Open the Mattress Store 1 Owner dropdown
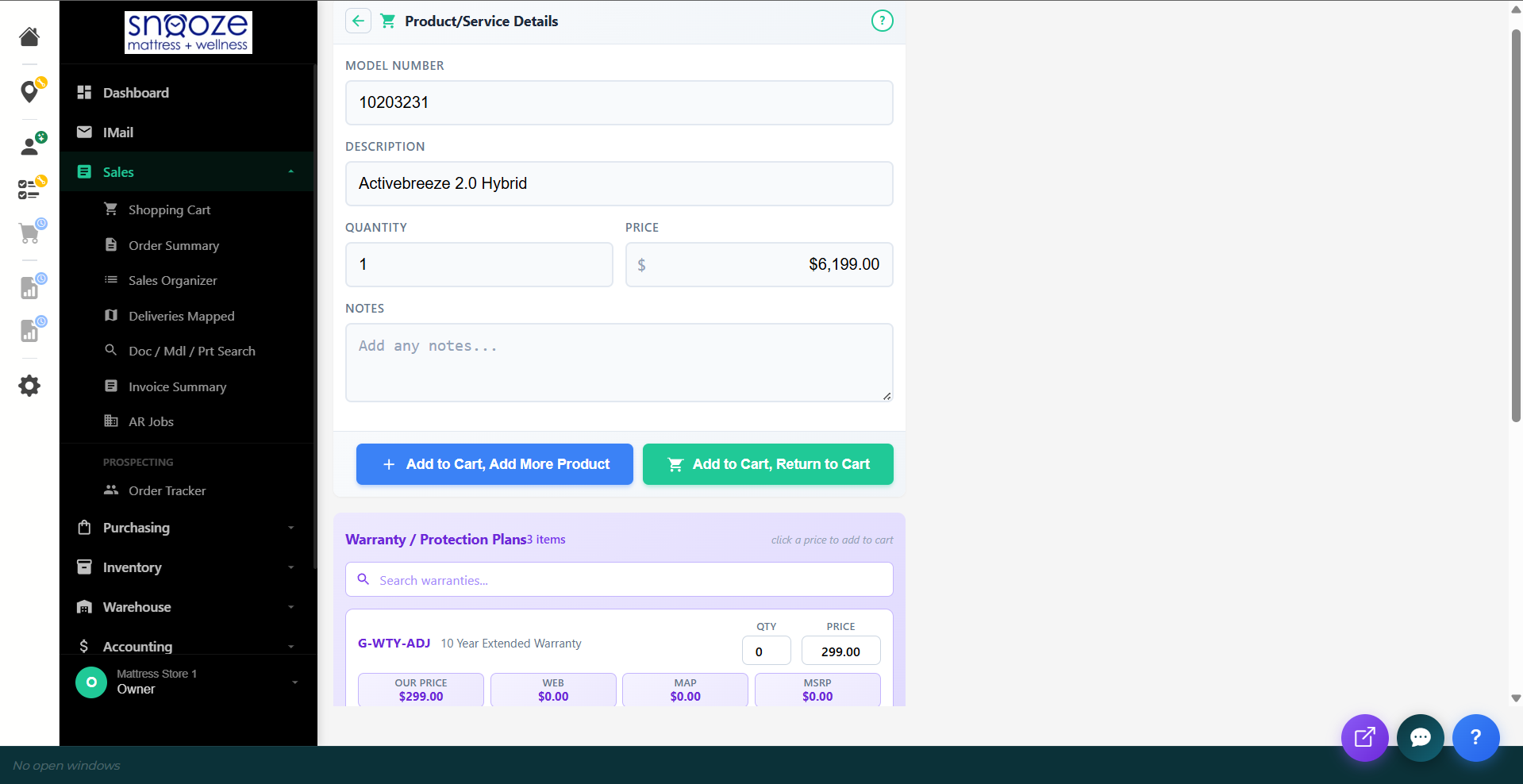 [188, 682]
